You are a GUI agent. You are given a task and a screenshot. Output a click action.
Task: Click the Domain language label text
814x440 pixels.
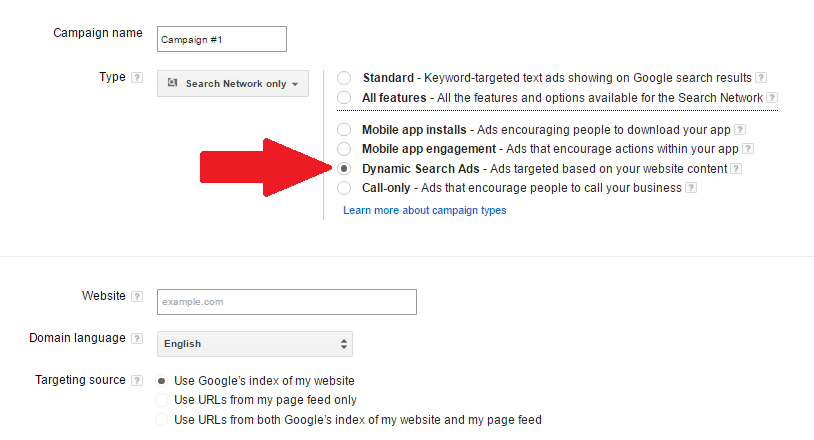(77, 338)
